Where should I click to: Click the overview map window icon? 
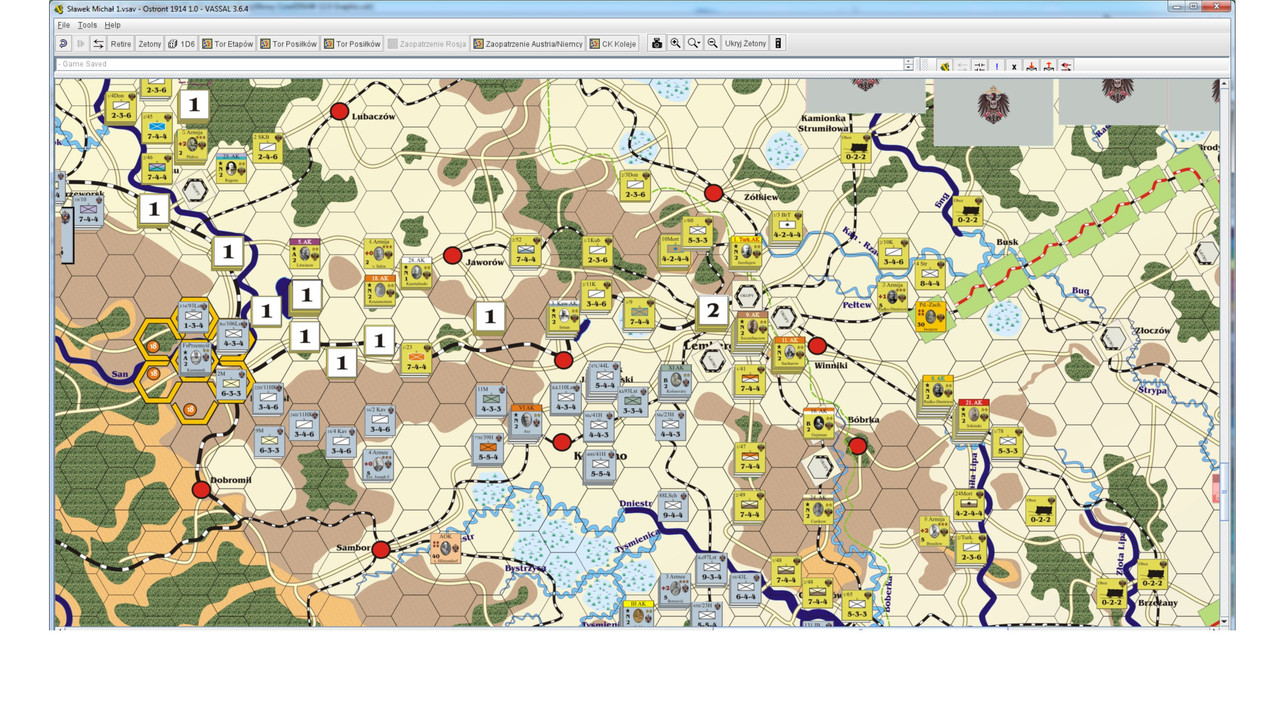tap(779, 44)
